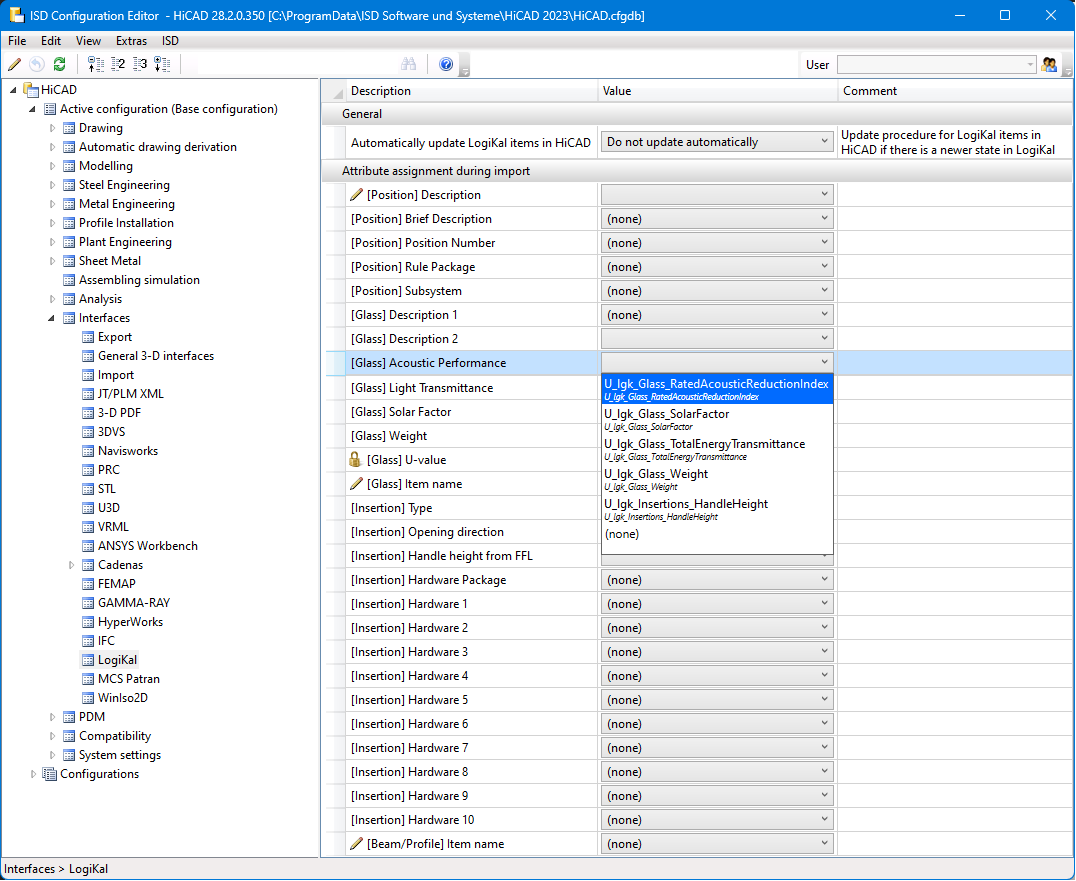1076x881 pixels.
Task: Open the Extras menu
Action: (x=131, y=41)
